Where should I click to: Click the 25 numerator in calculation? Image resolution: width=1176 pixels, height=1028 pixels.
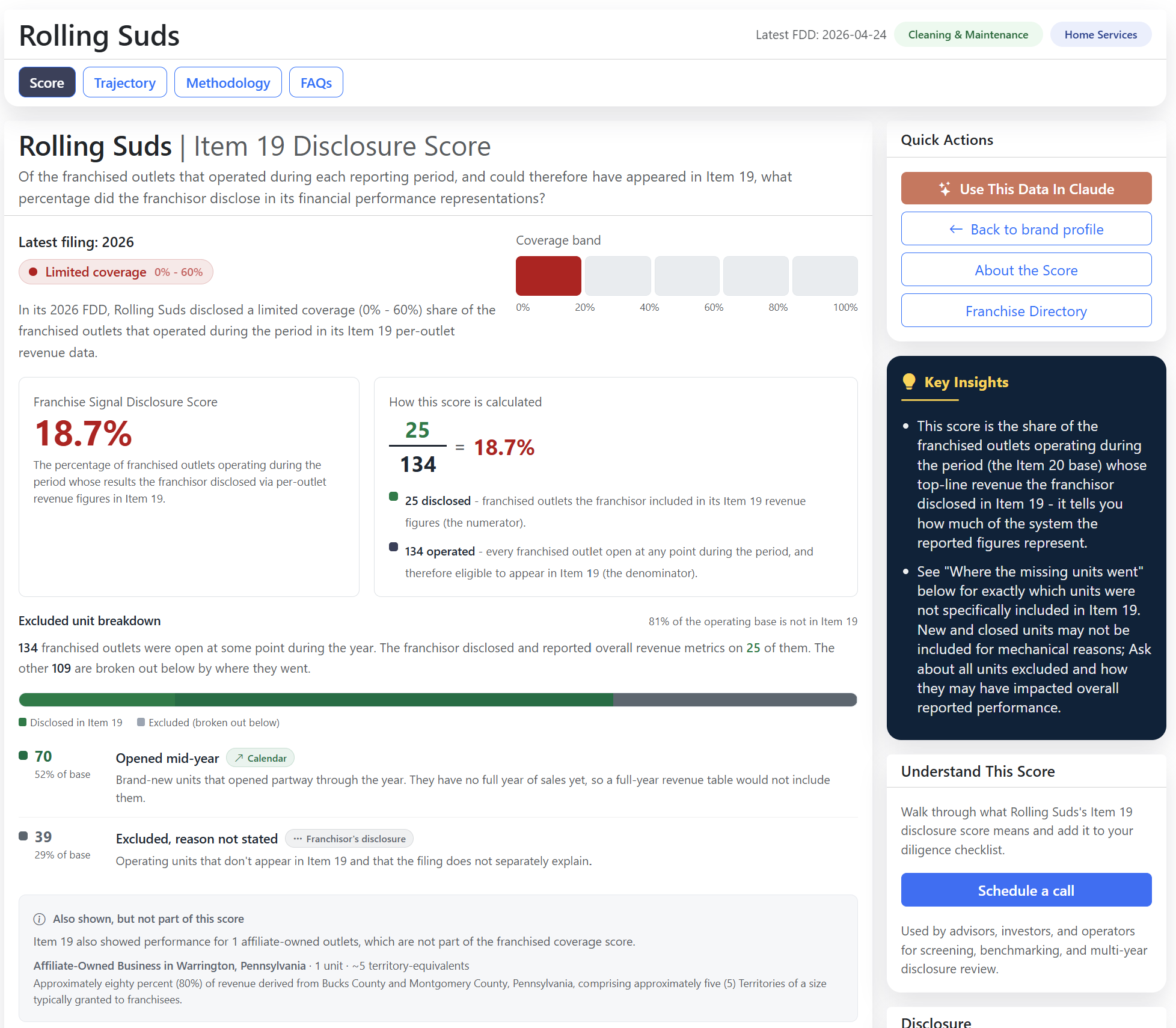point(417,430)
